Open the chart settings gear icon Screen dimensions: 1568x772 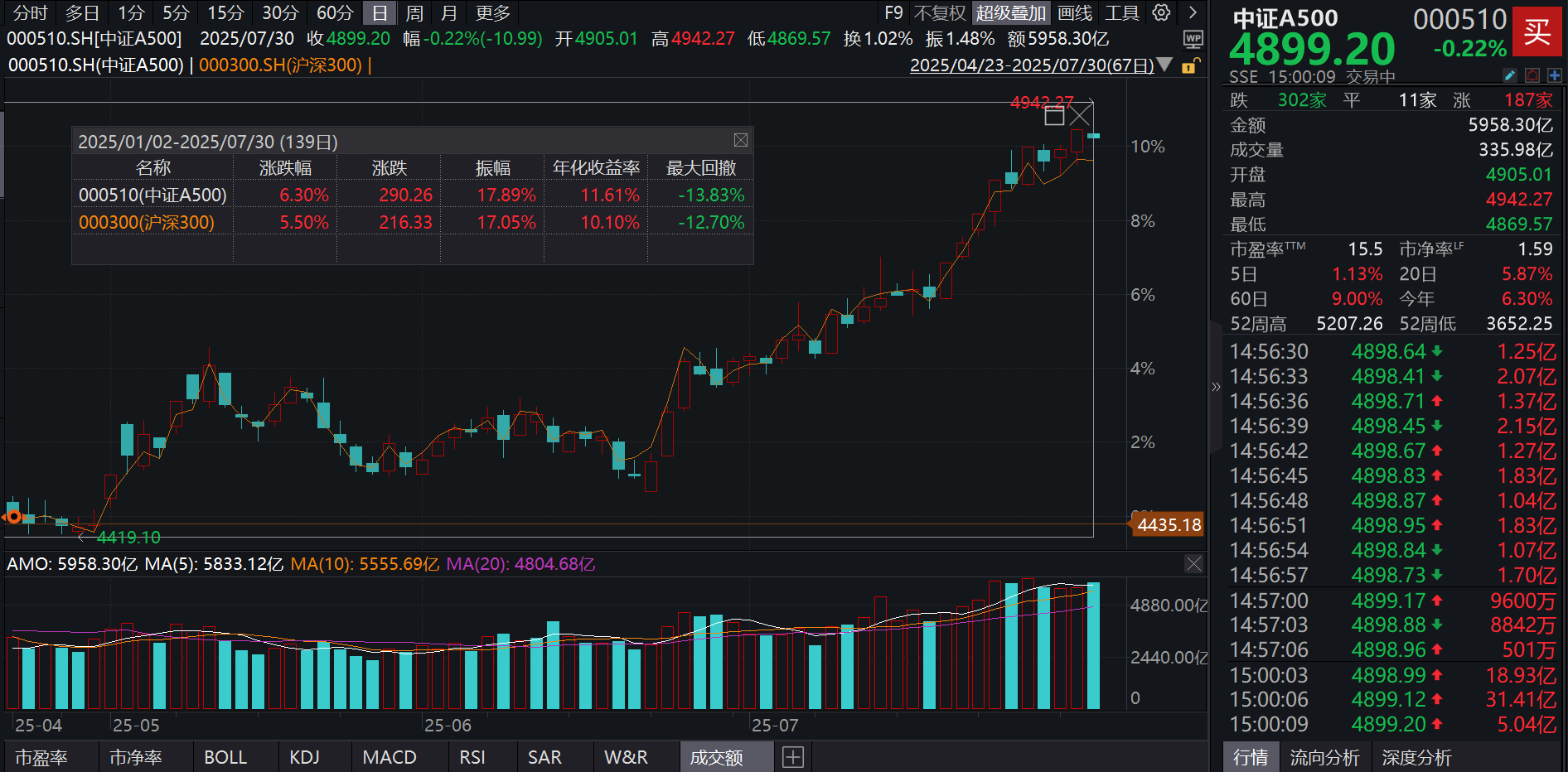(x=1160, y=13)
